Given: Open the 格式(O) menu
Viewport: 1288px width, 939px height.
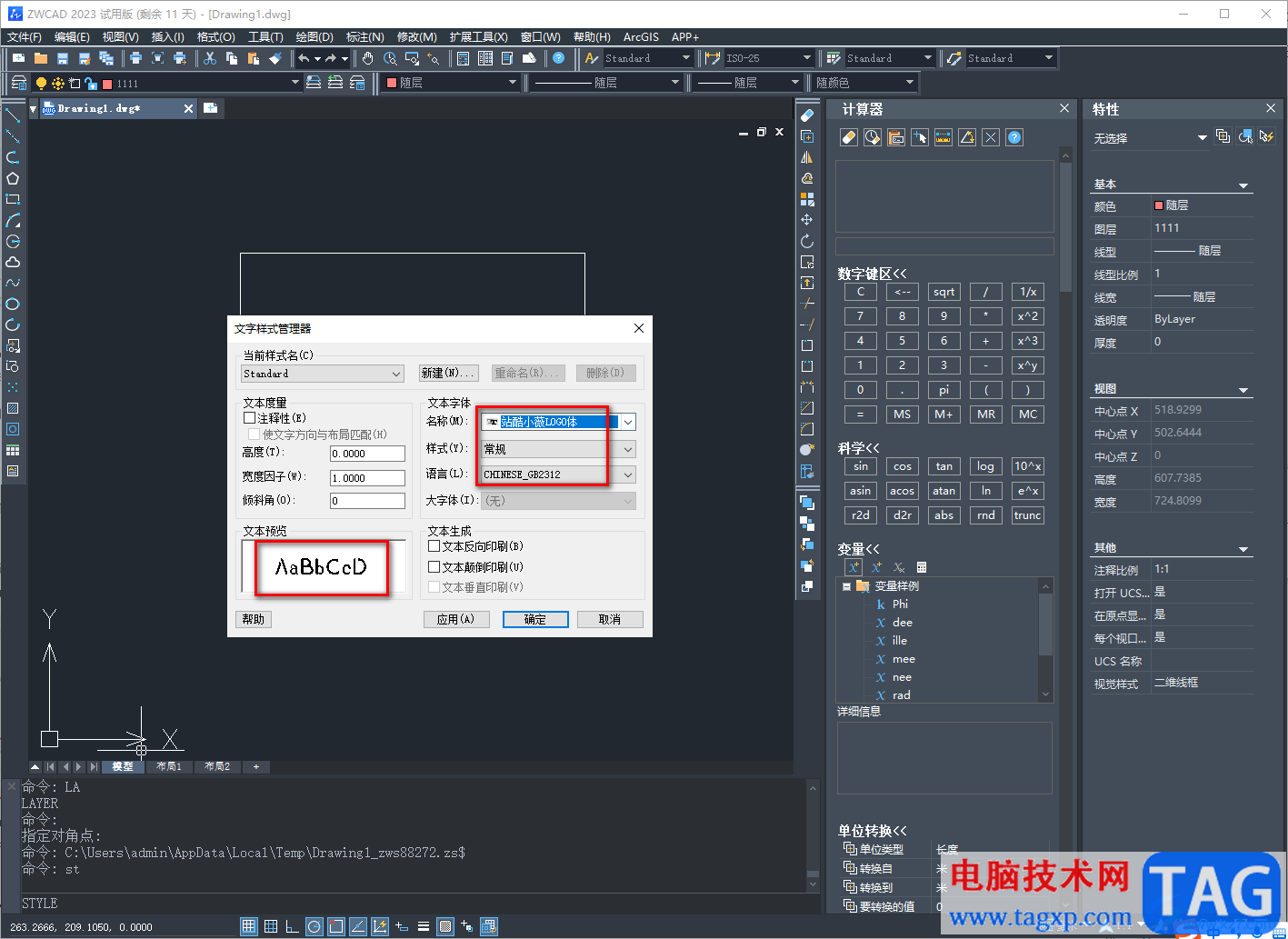Looking at the screenshot, I should [216, 37].
